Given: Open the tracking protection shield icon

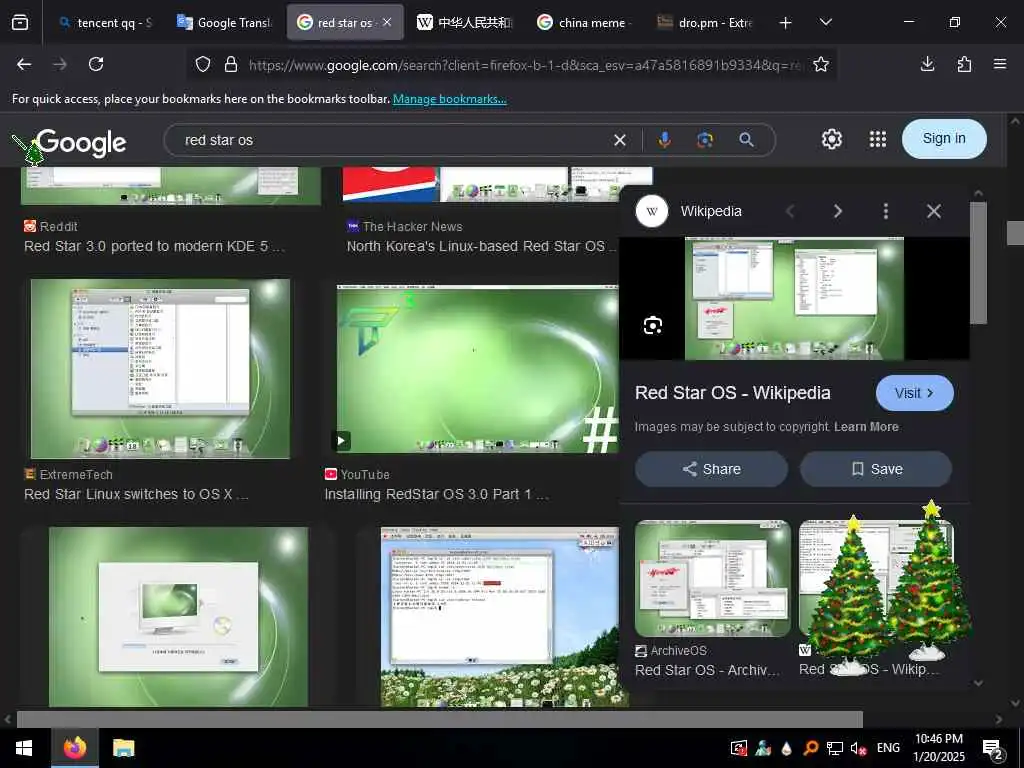Looking at the screenshot, I should click(x=203, y=65).
